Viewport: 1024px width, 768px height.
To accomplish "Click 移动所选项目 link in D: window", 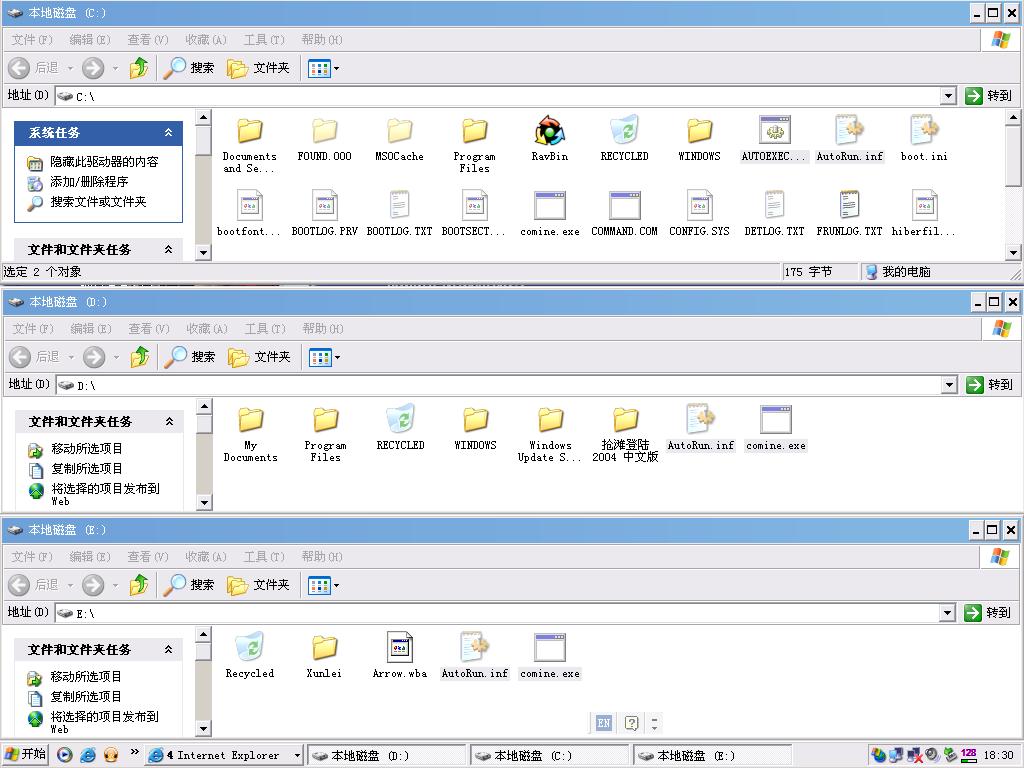I will point(87,449).
